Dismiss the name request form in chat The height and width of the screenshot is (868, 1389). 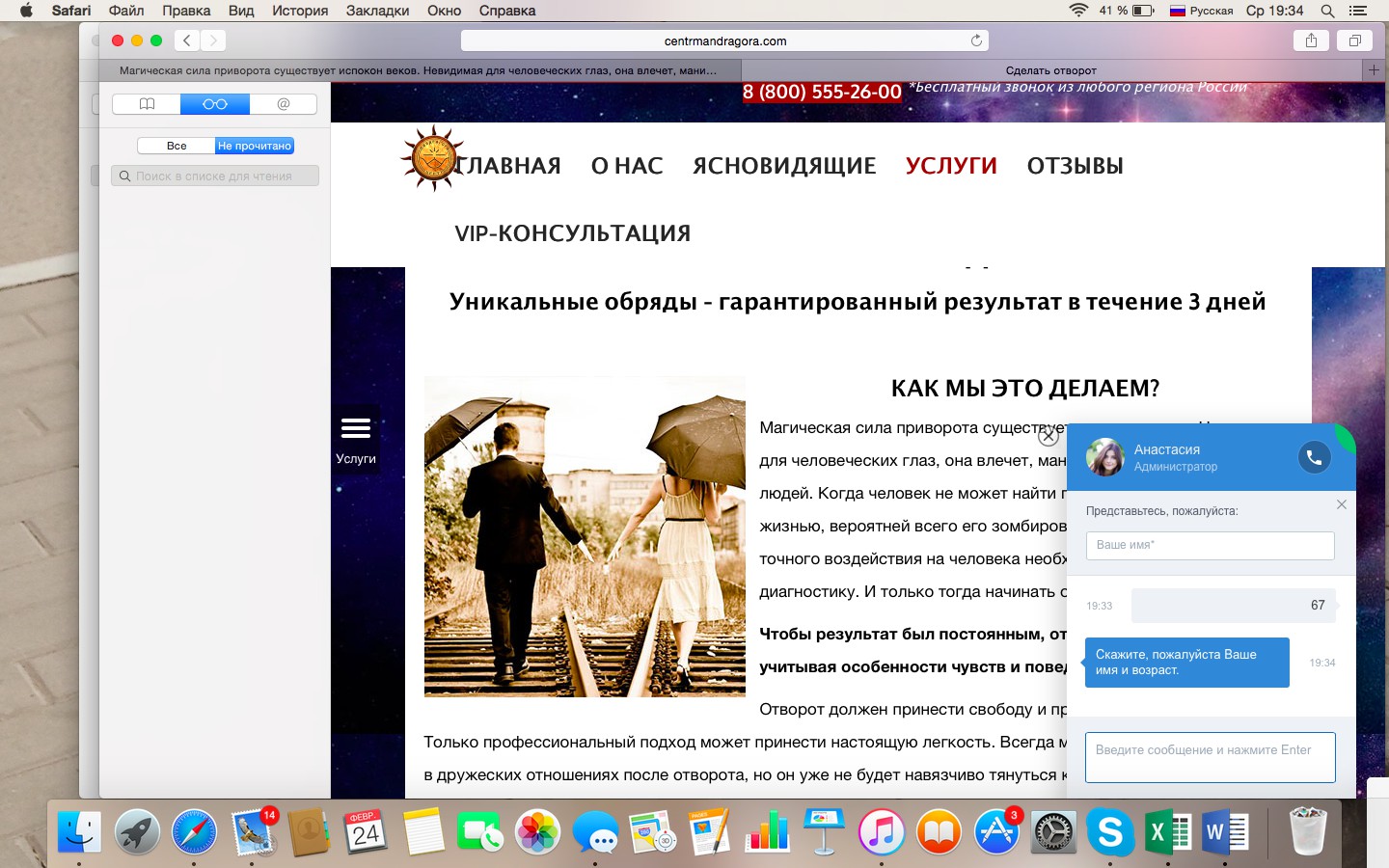[x=1341, y=504]
